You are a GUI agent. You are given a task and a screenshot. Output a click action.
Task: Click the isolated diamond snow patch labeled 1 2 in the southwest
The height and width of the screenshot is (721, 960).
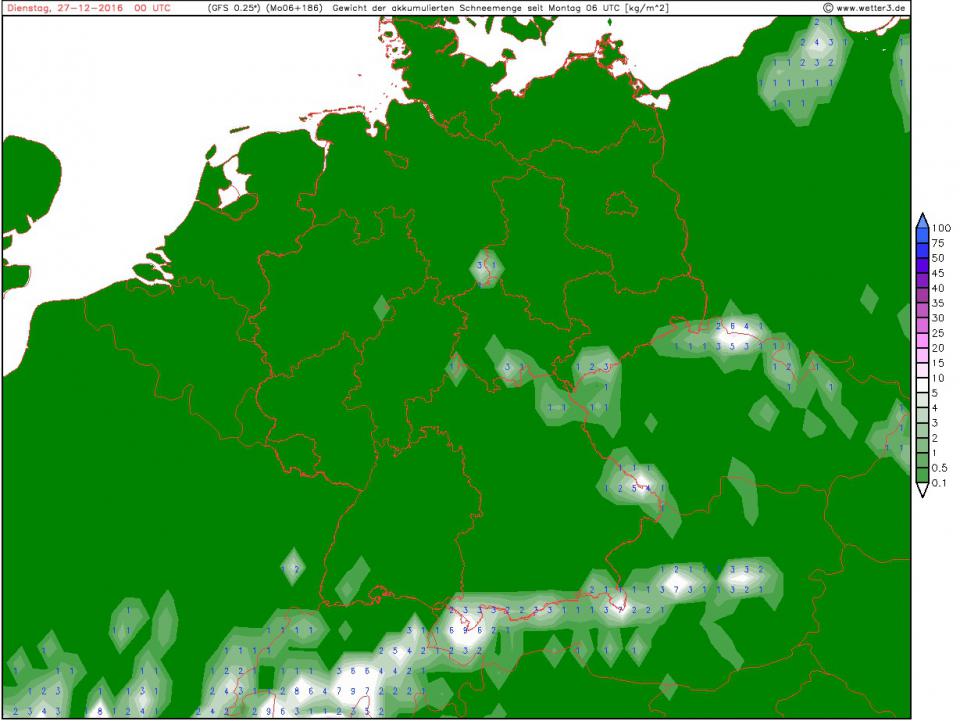click(292, 567)
